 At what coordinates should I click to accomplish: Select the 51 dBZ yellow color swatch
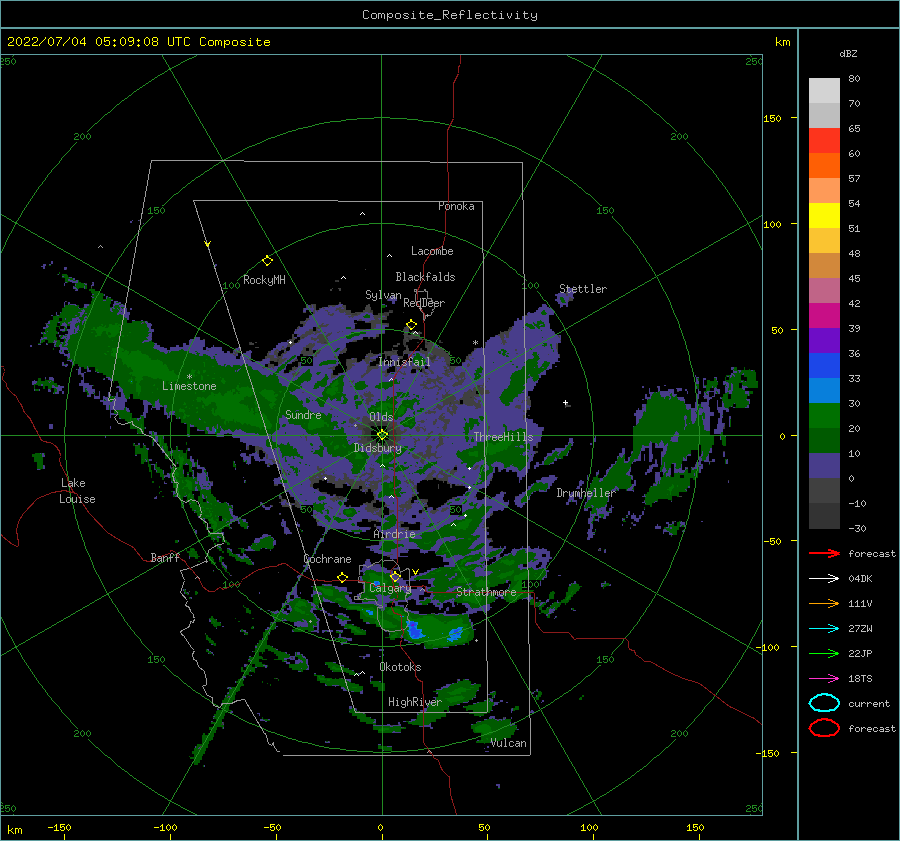tap(824, 215)
